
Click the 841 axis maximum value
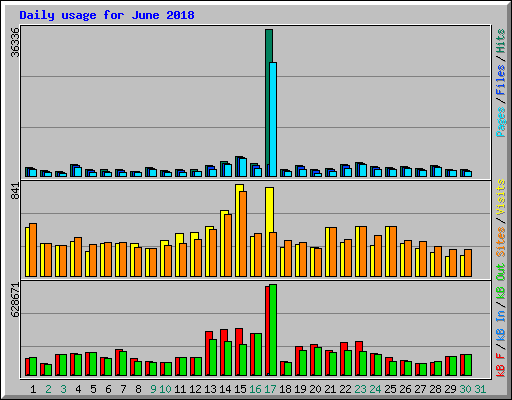tap(15, 191)
